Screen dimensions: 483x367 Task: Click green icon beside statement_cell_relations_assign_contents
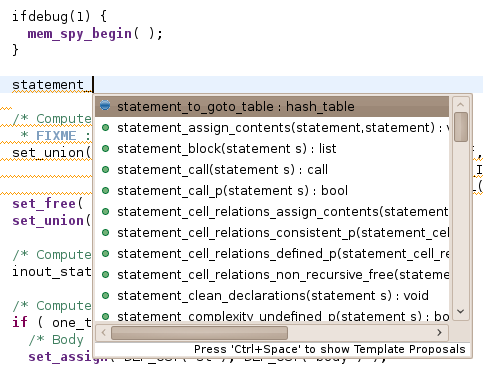pyautogui.click(x=106, y=211)
